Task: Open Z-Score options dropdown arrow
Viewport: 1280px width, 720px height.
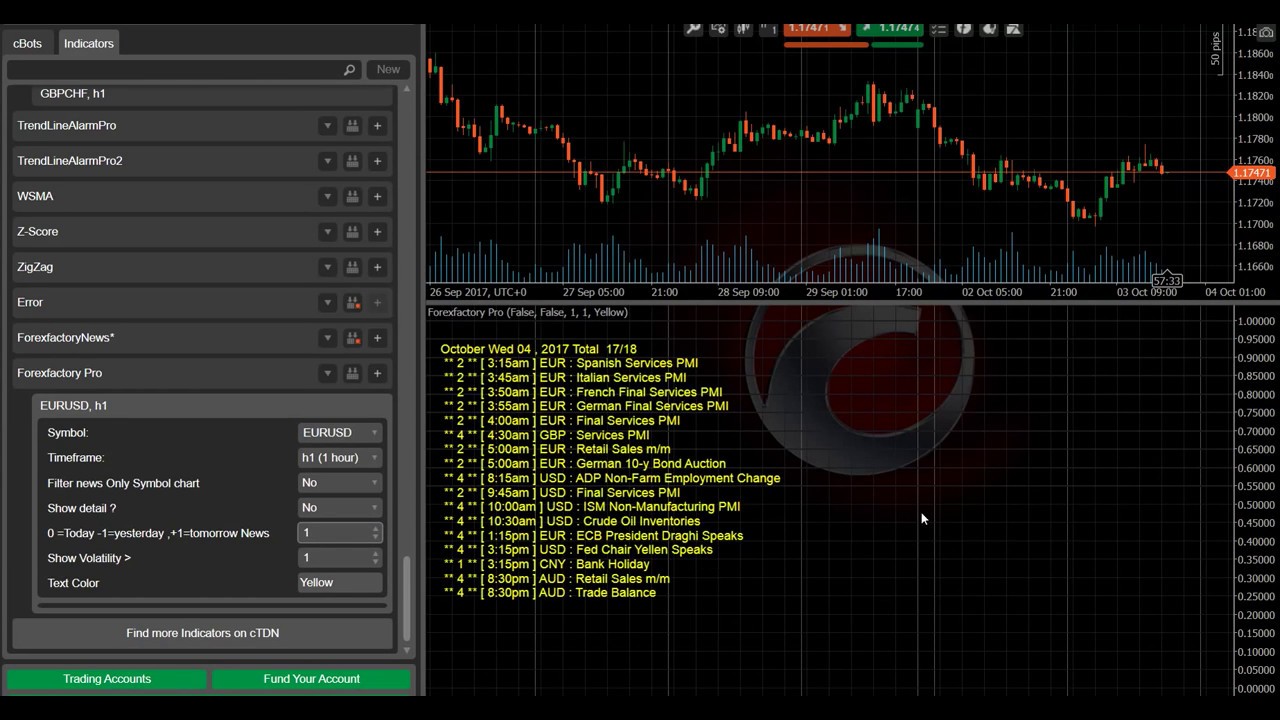Action: point(327,232)
